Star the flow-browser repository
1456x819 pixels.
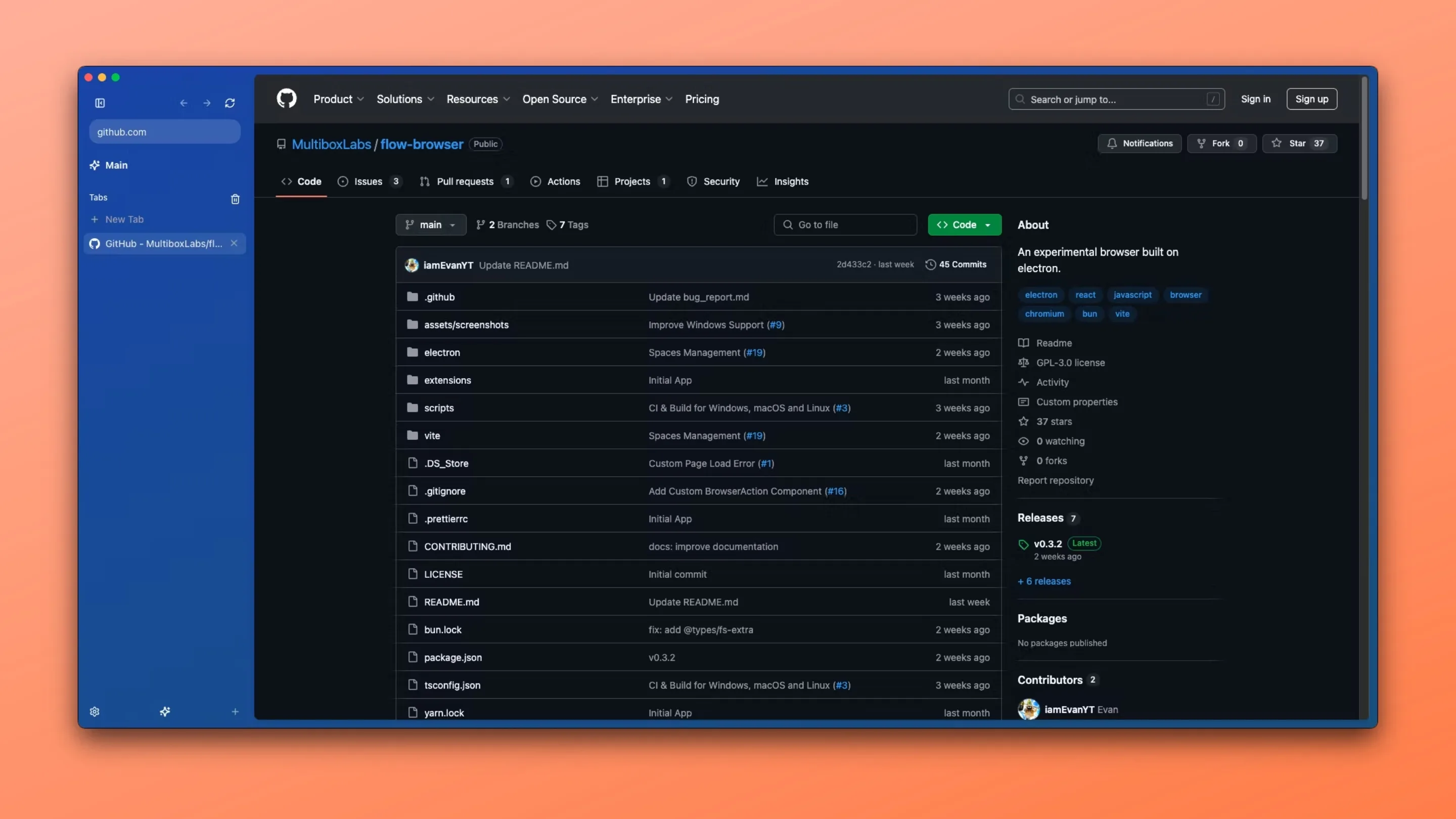click(1298, 144)
